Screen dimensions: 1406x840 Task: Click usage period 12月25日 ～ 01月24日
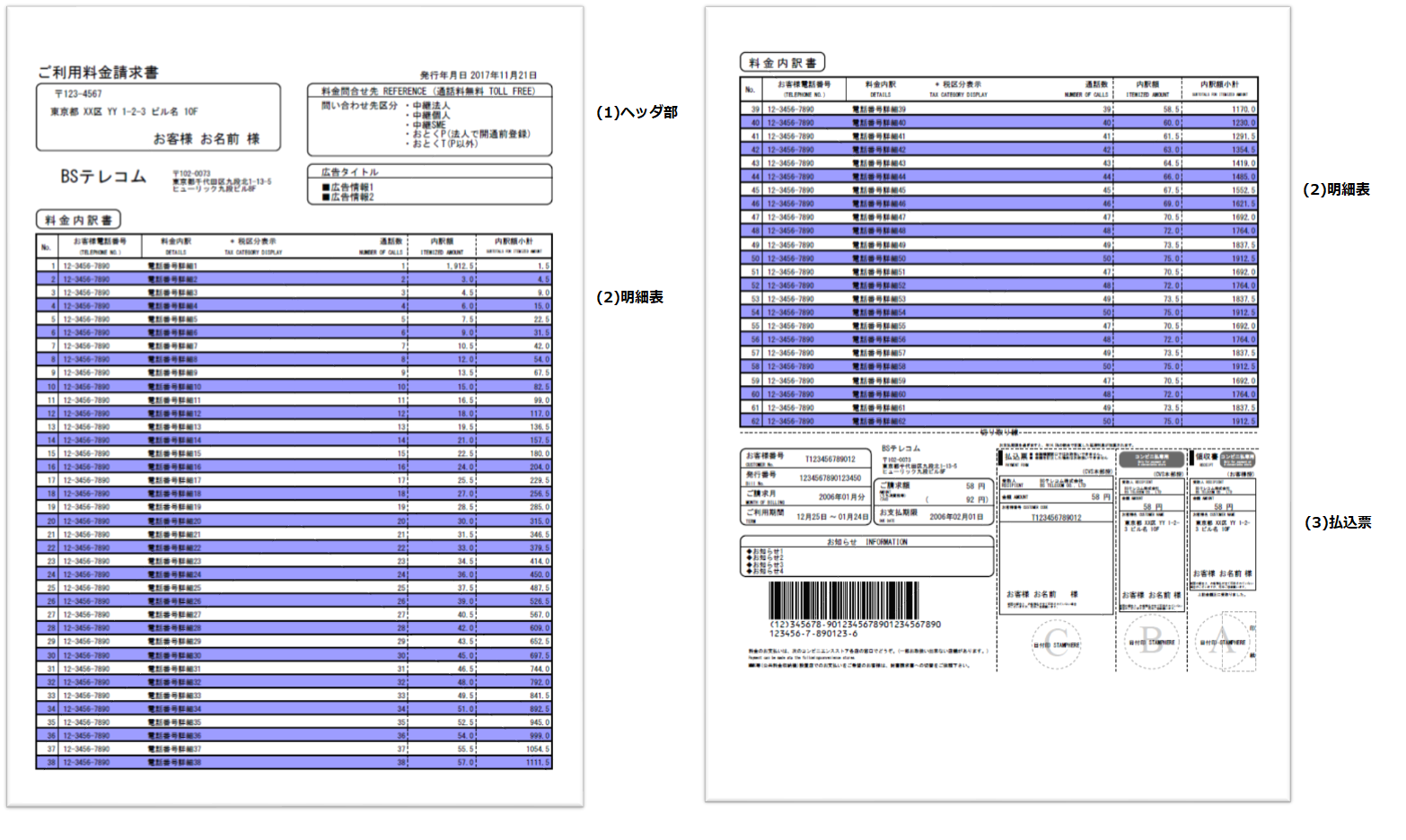coord(832,517)
